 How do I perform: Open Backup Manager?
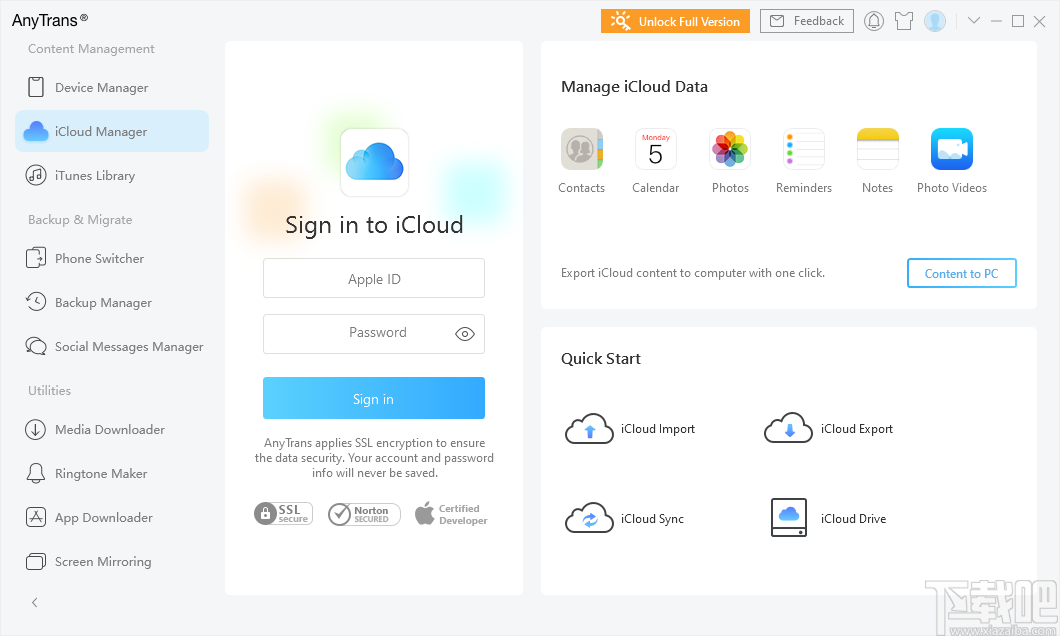(112, 303)
